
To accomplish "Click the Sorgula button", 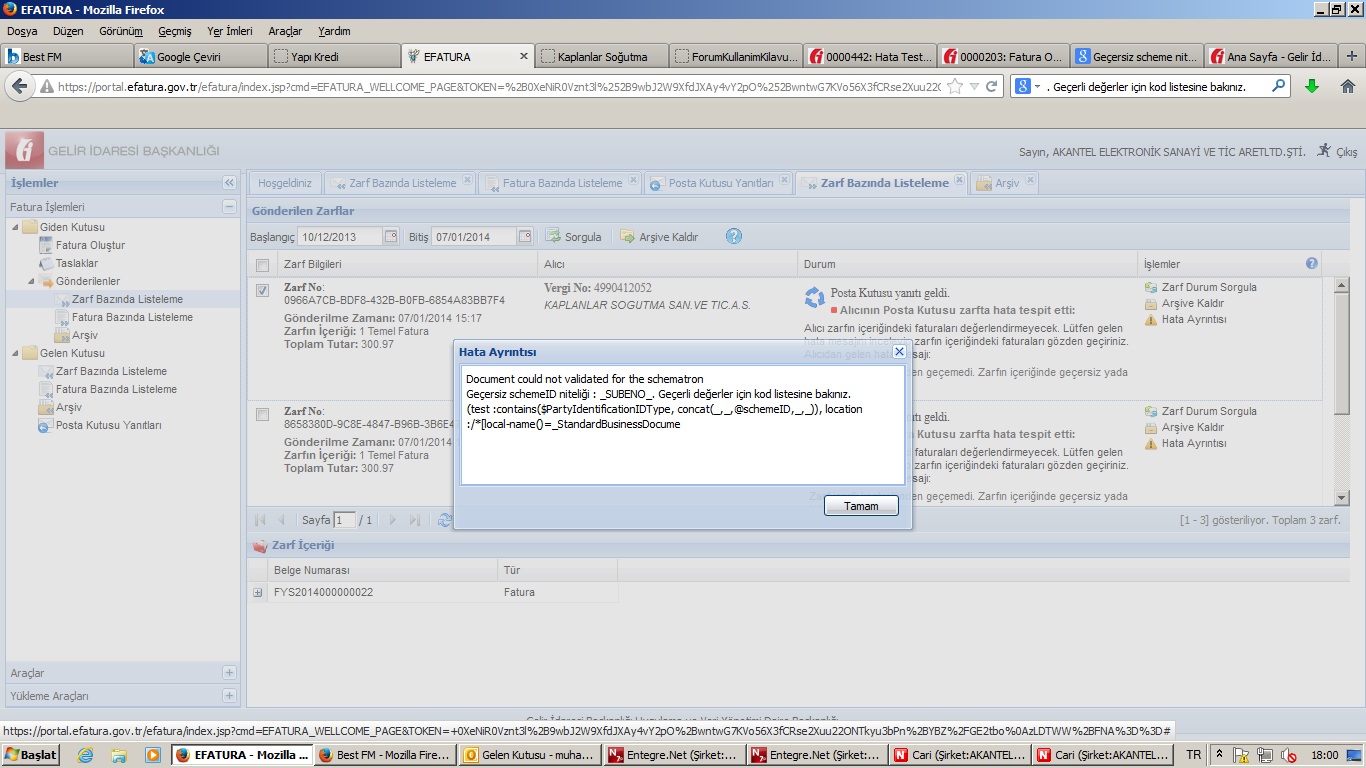I will [573, 237].
